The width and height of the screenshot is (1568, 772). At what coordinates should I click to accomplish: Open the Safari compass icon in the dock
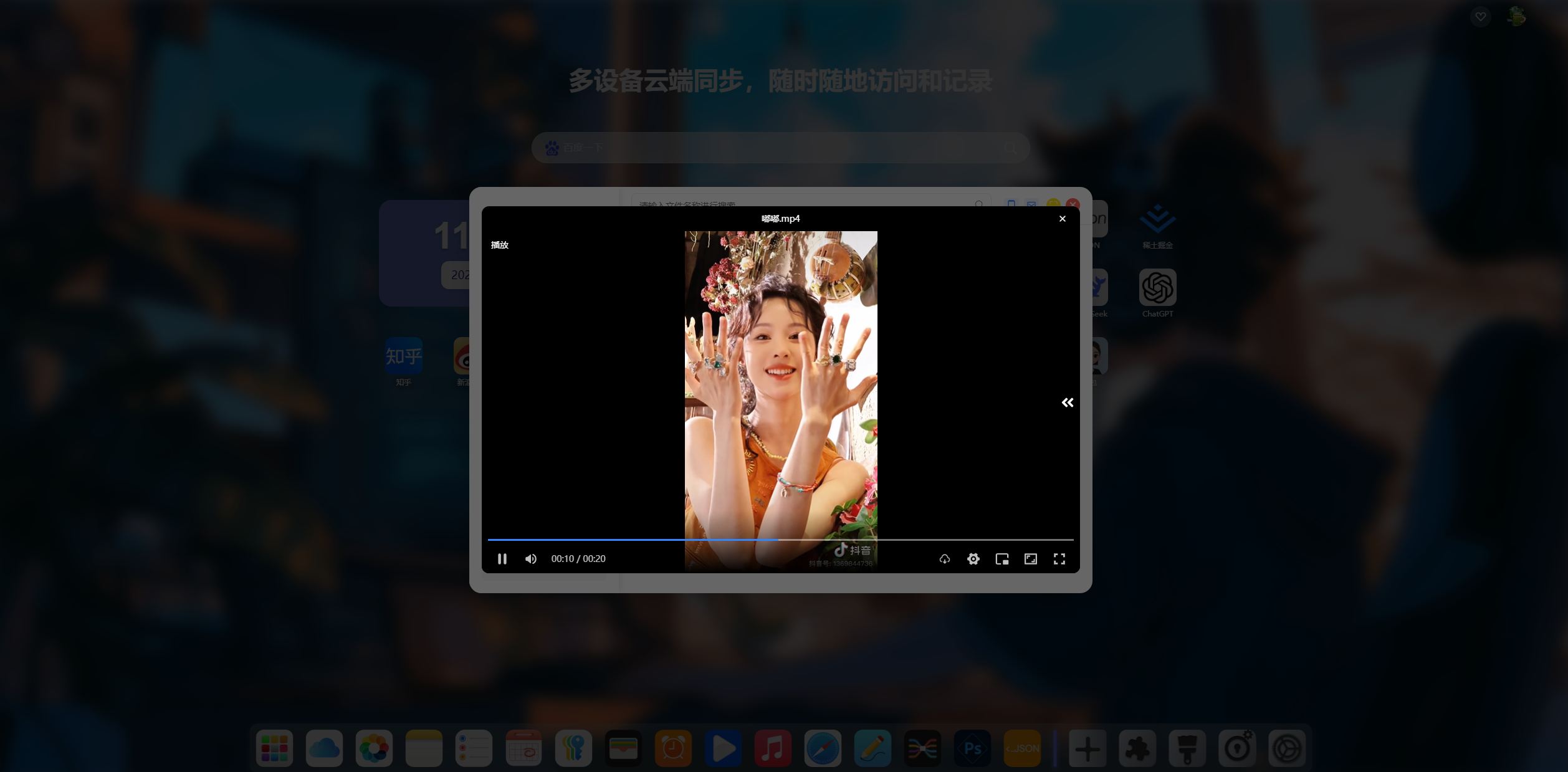pyautogui.click(x=822, y=748)
